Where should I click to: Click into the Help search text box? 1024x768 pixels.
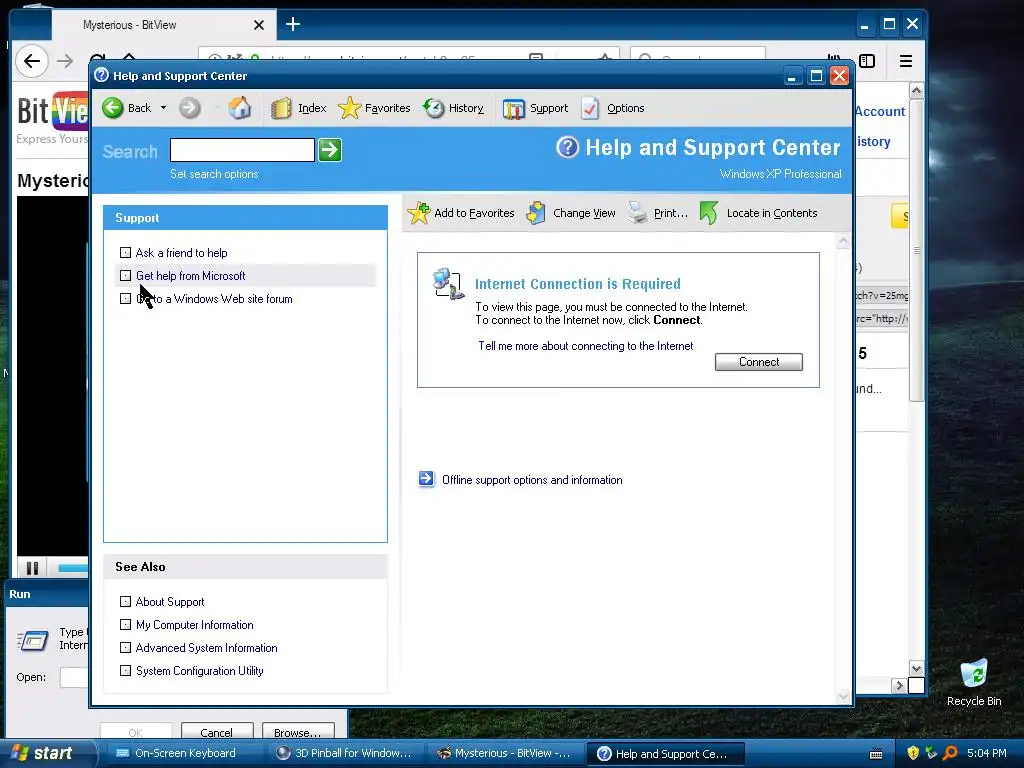pyautogui.click(x=242, y=150)
